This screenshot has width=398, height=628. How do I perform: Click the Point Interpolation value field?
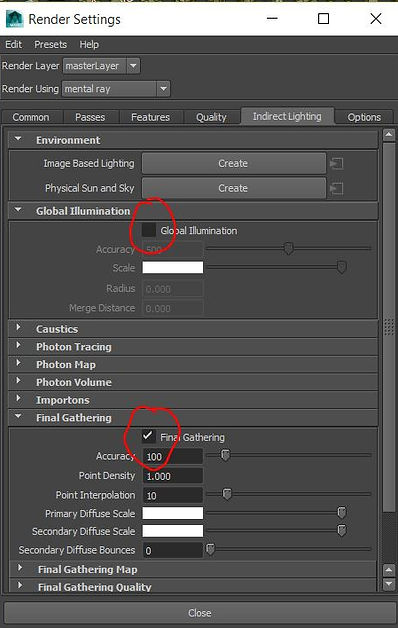point(173,495)
